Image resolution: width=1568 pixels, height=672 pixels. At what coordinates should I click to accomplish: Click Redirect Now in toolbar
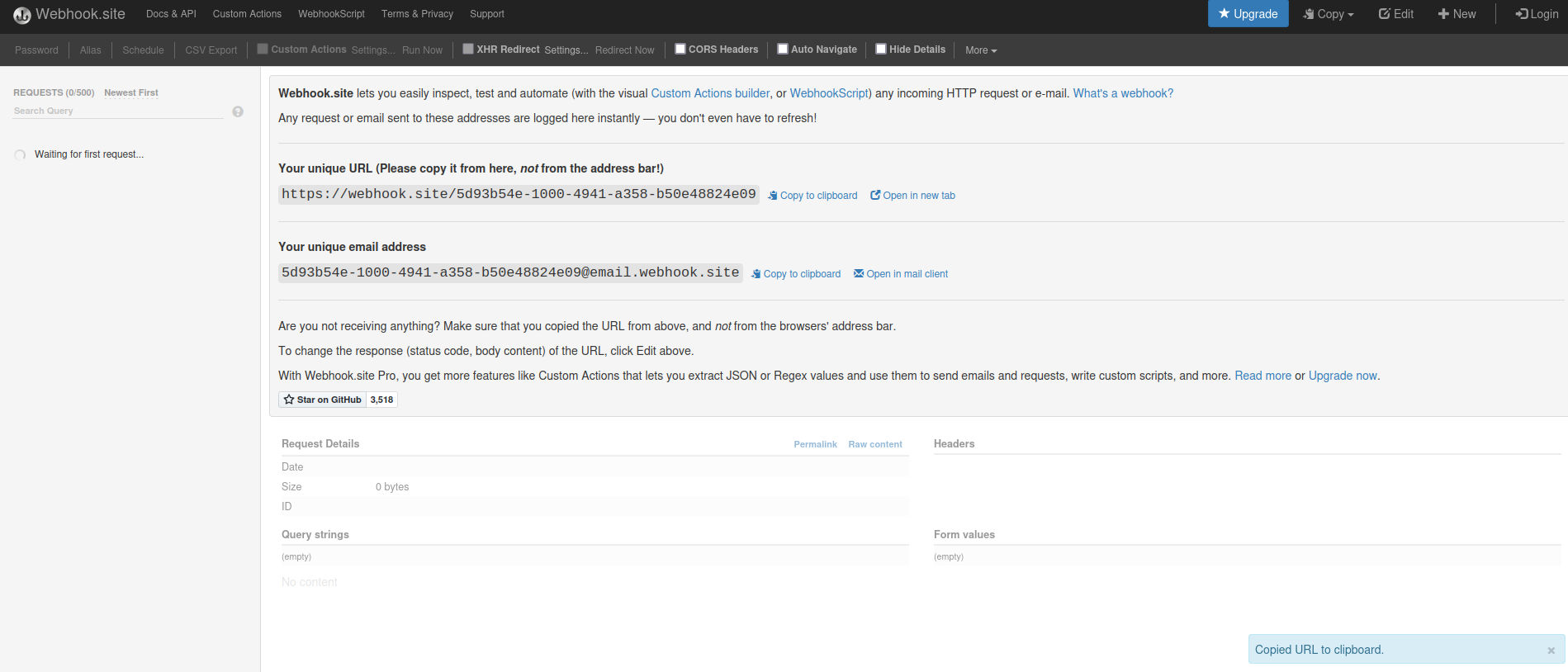point(624,50)
